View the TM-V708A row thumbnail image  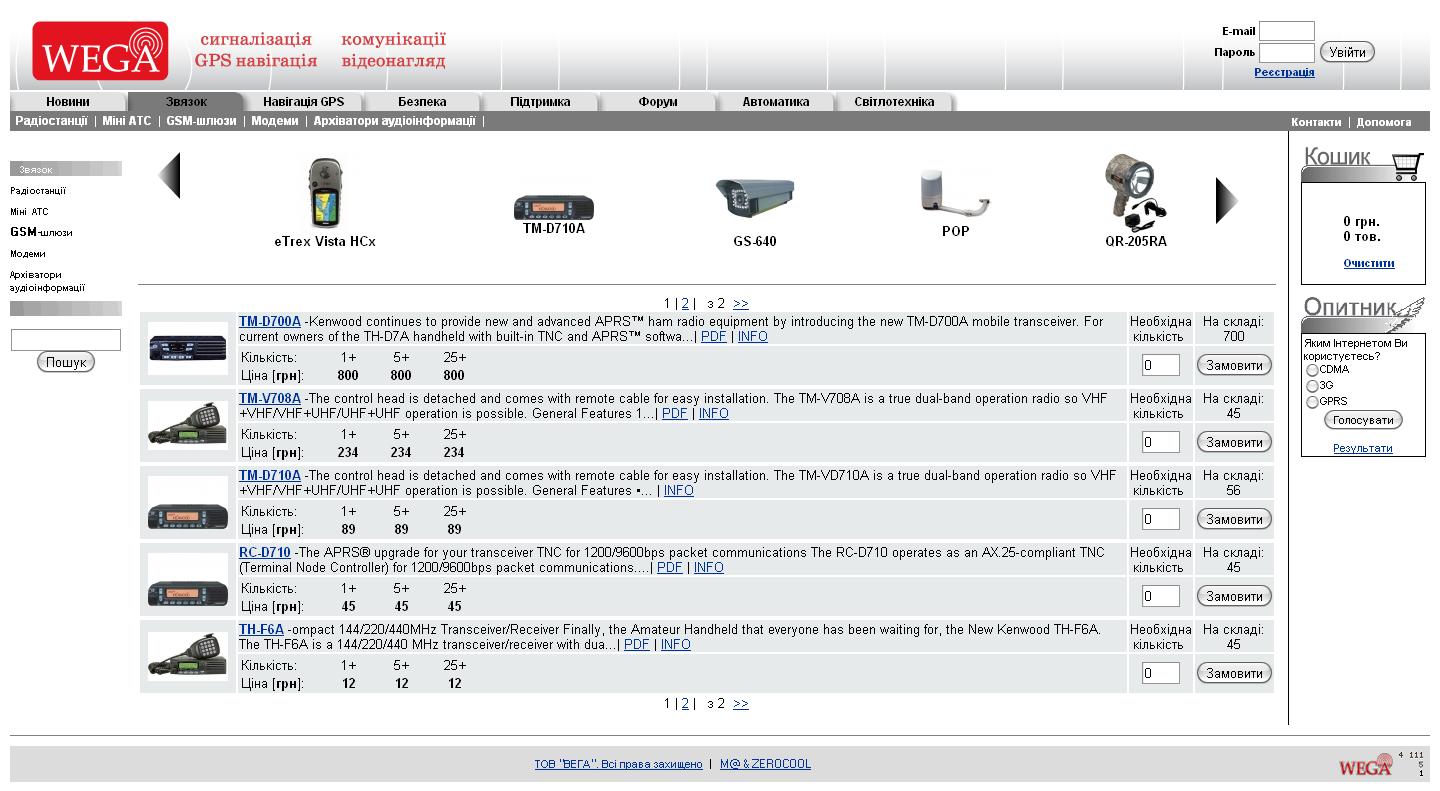pos(188,425)
